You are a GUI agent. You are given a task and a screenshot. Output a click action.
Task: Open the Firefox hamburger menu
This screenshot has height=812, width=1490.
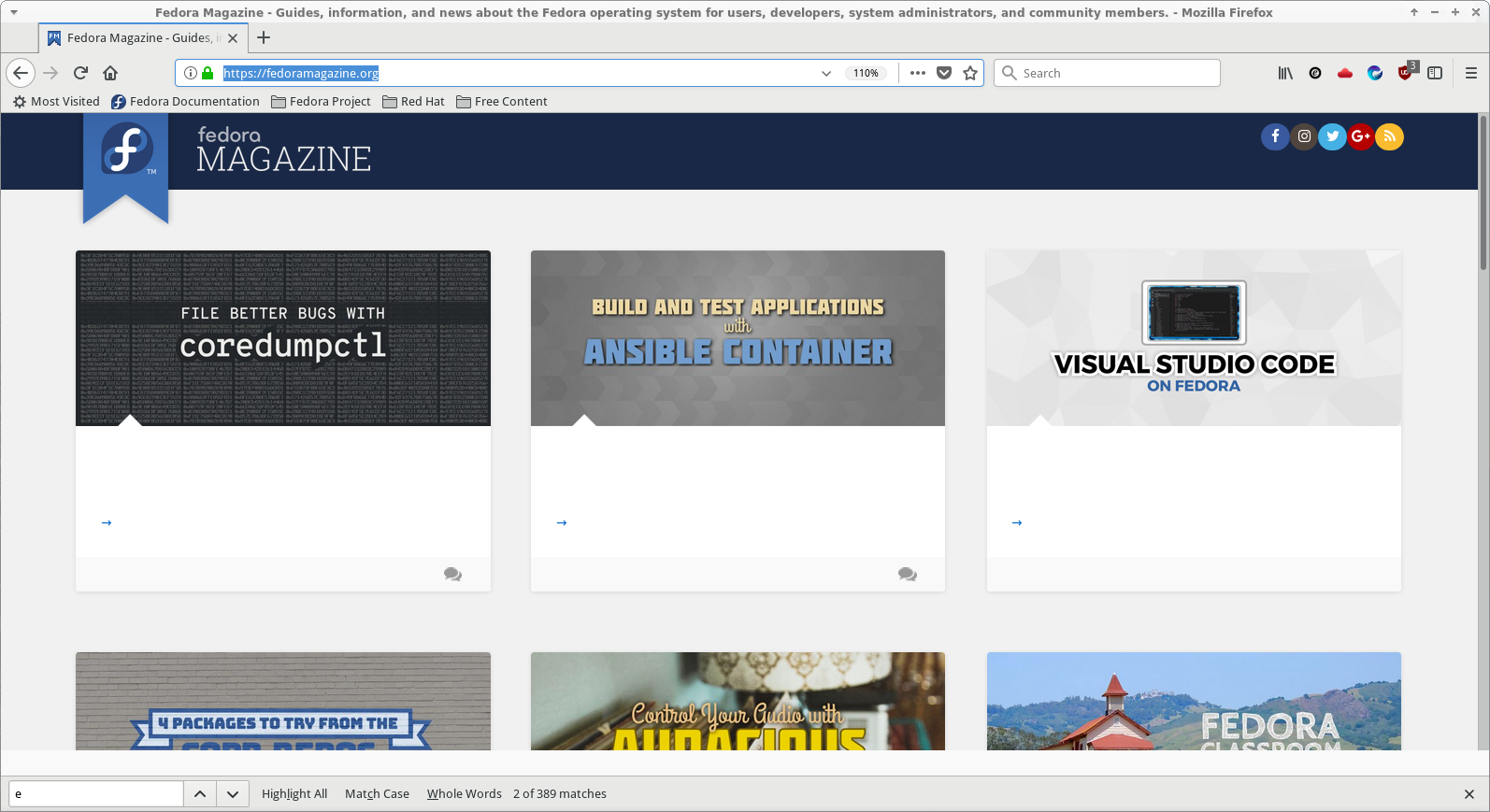point(1470,73)
